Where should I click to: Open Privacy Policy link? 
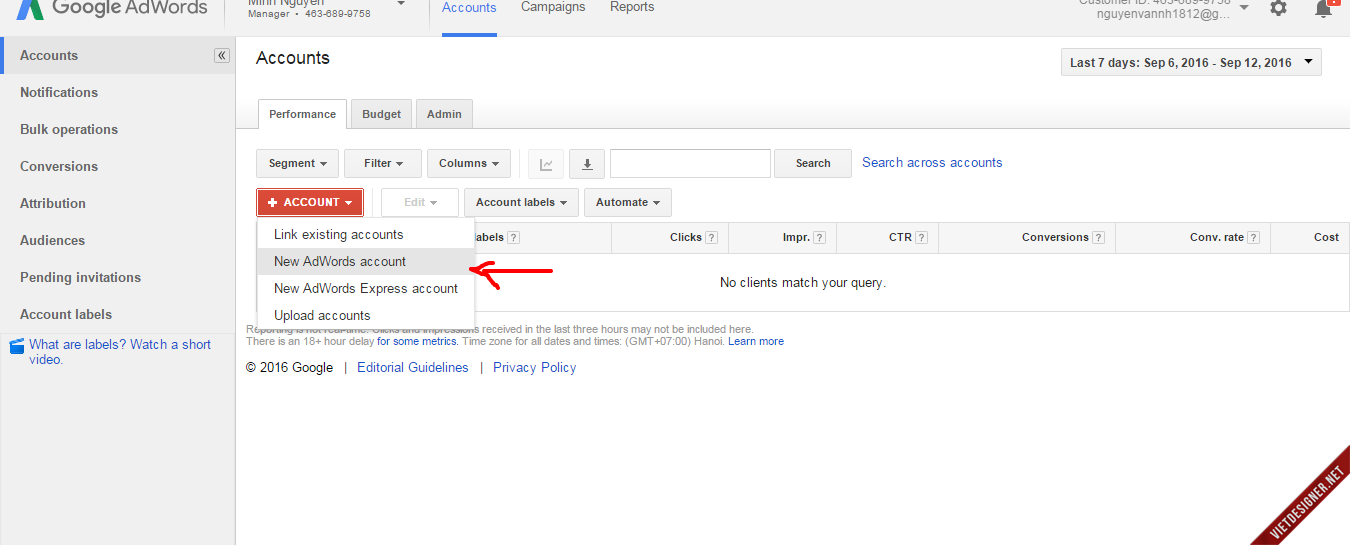click(535, 368)
